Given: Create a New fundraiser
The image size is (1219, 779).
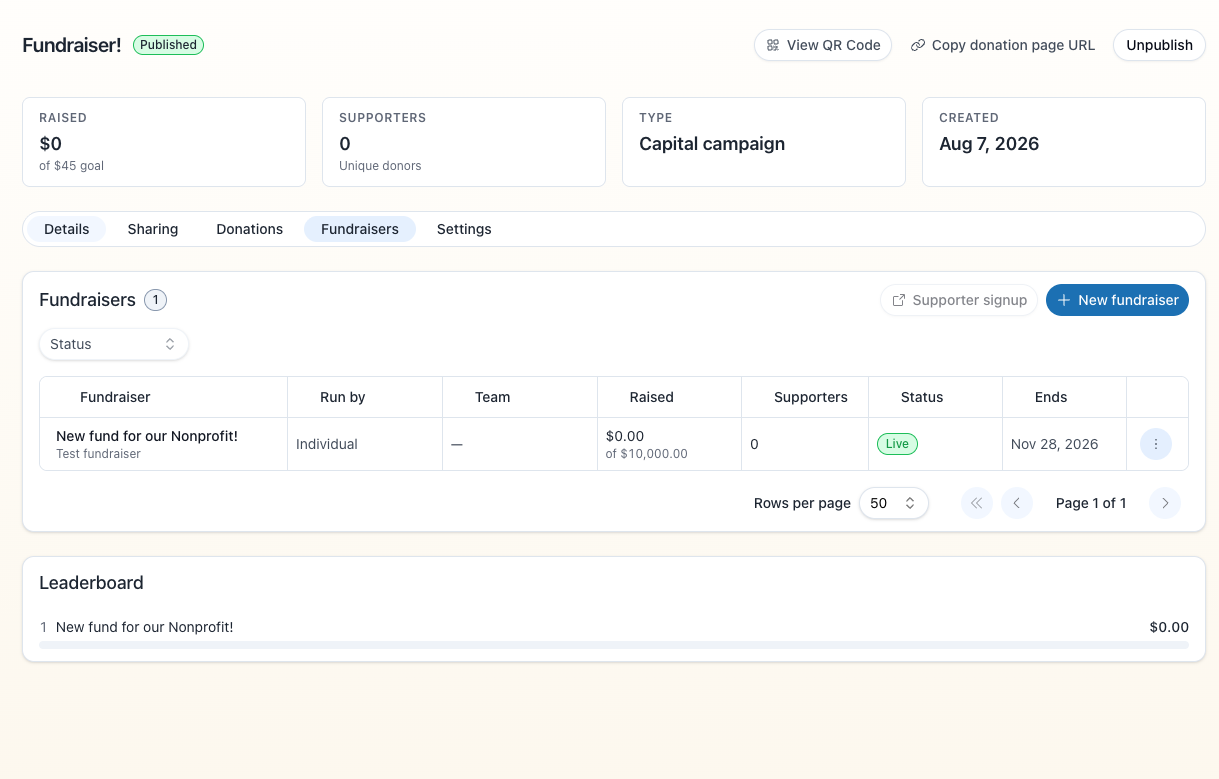Looking at the screenshot, I should (x=1117, y=300).
